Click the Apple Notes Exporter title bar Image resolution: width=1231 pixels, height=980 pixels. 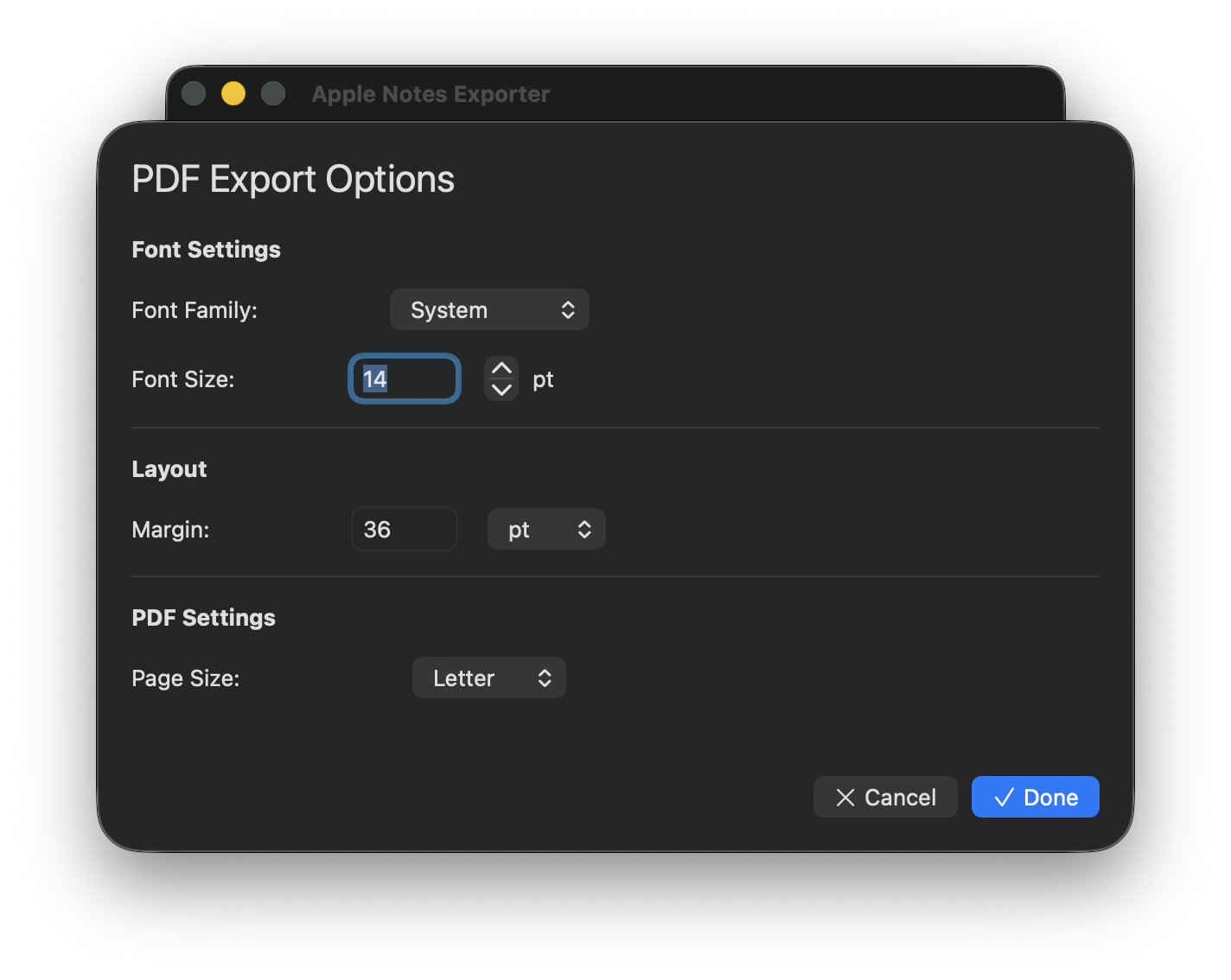click(x=430, y=94)
